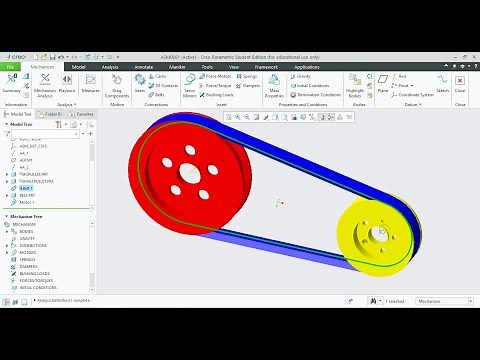Open the File menu

[x=10, y=67]
